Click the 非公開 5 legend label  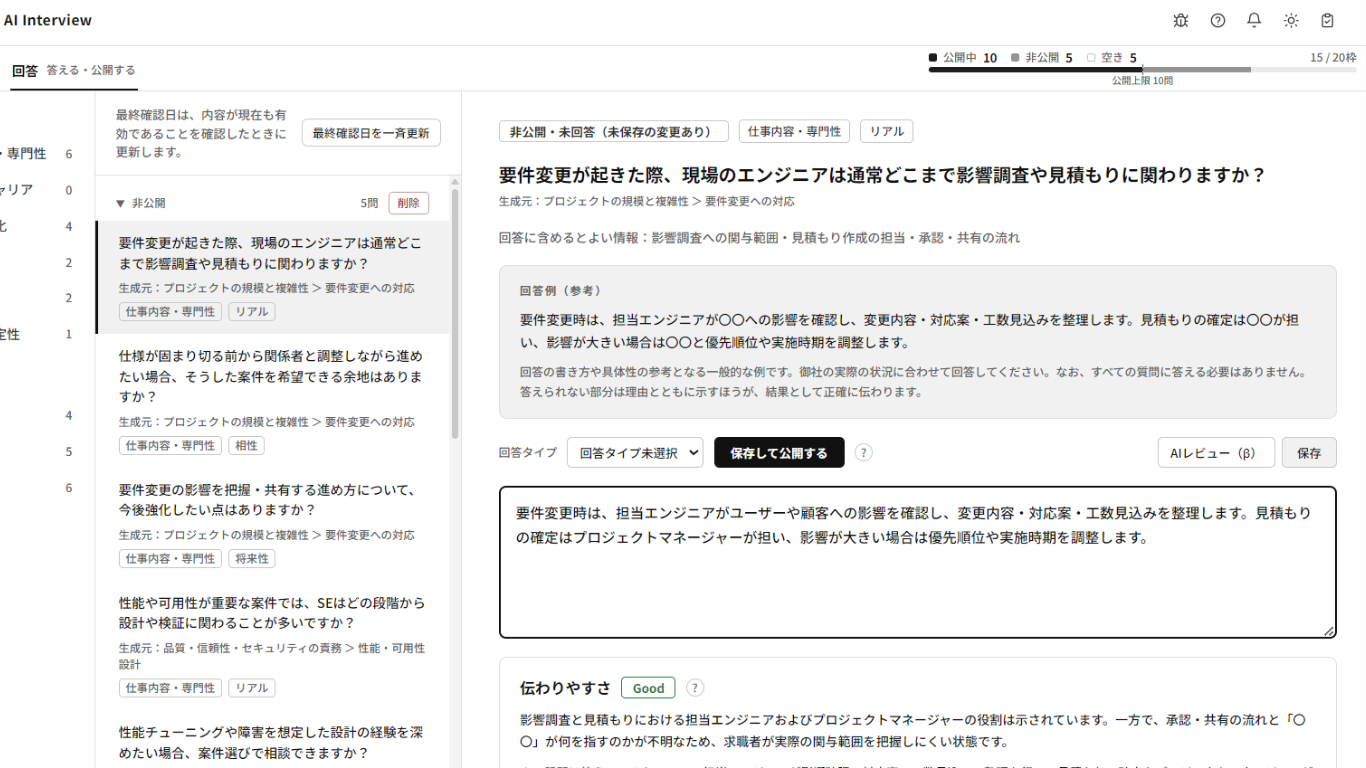tap(1042, 58)
